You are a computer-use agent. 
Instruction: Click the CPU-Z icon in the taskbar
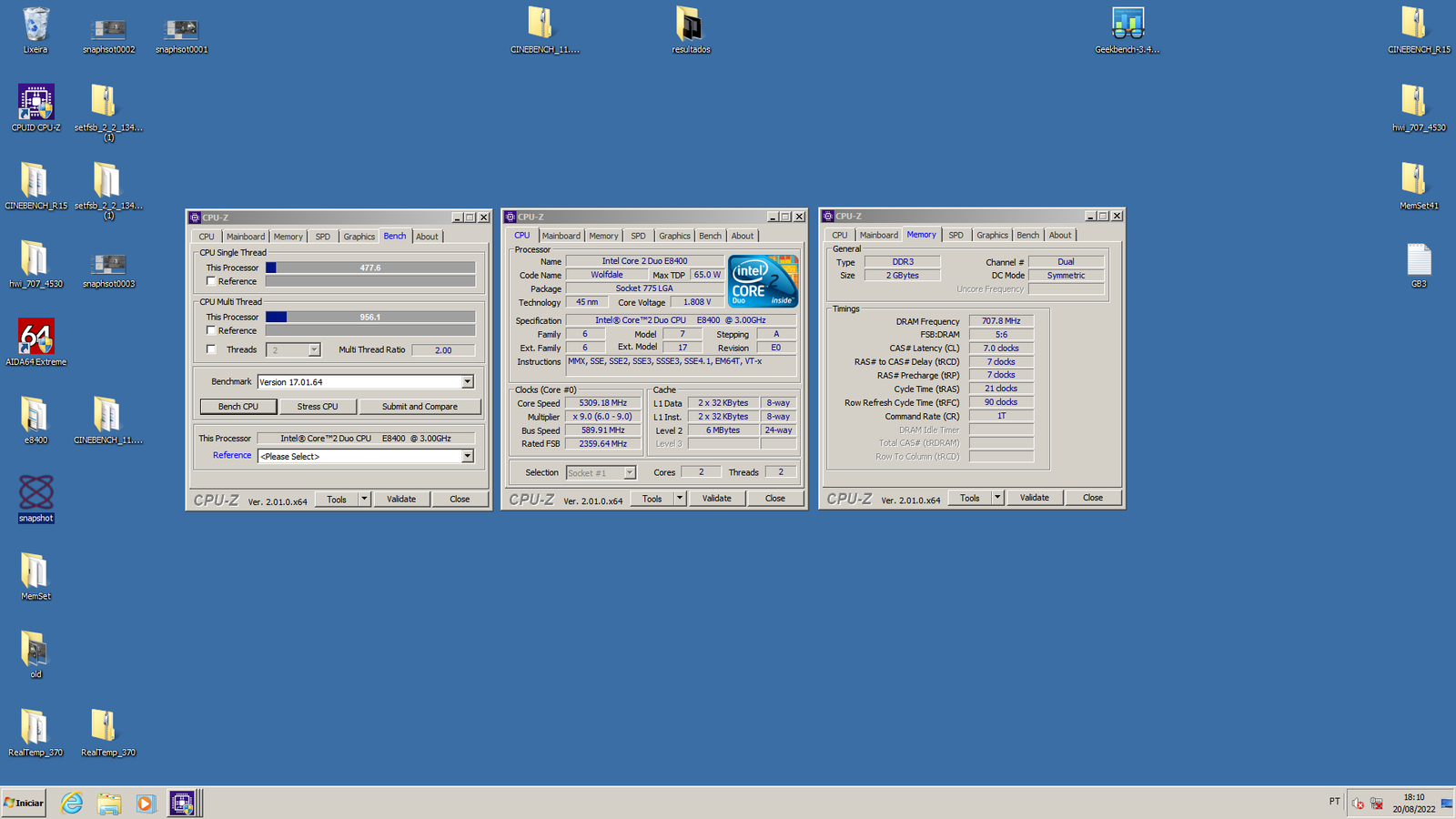click(x=184, y=803)
